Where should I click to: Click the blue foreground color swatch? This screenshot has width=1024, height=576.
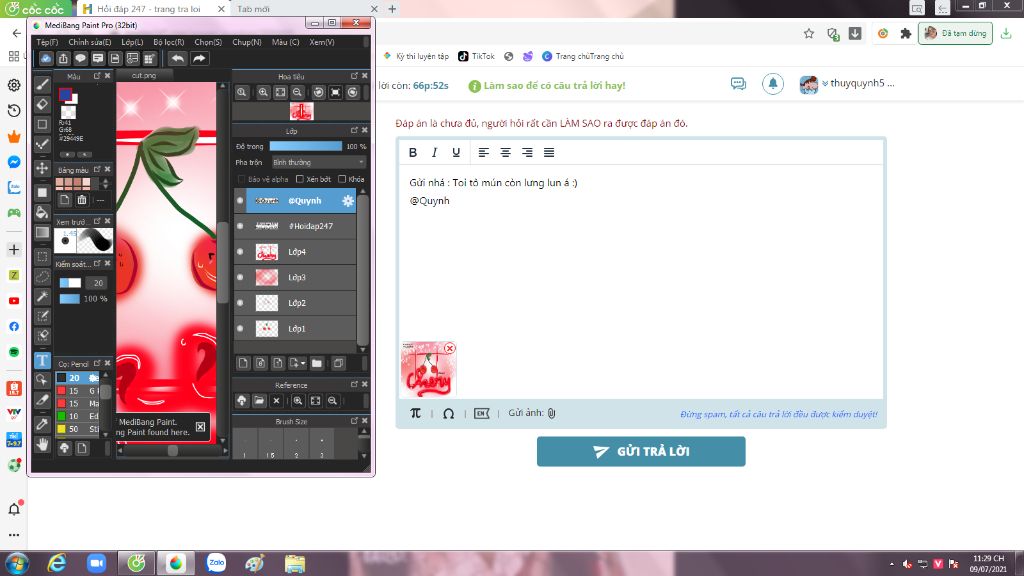(x=65, y=95)
